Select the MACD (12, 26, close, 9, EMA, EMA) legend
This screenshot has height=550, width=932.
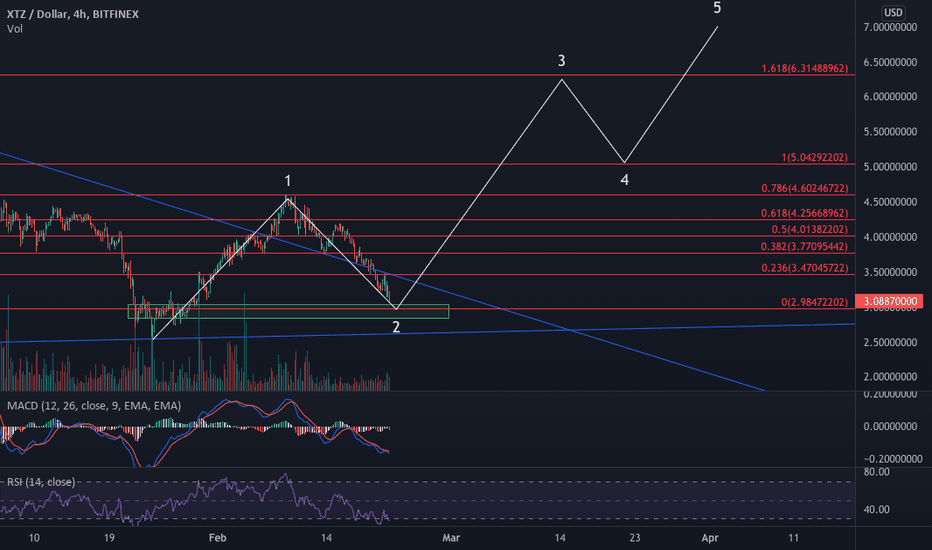click(x=94, y=406)
